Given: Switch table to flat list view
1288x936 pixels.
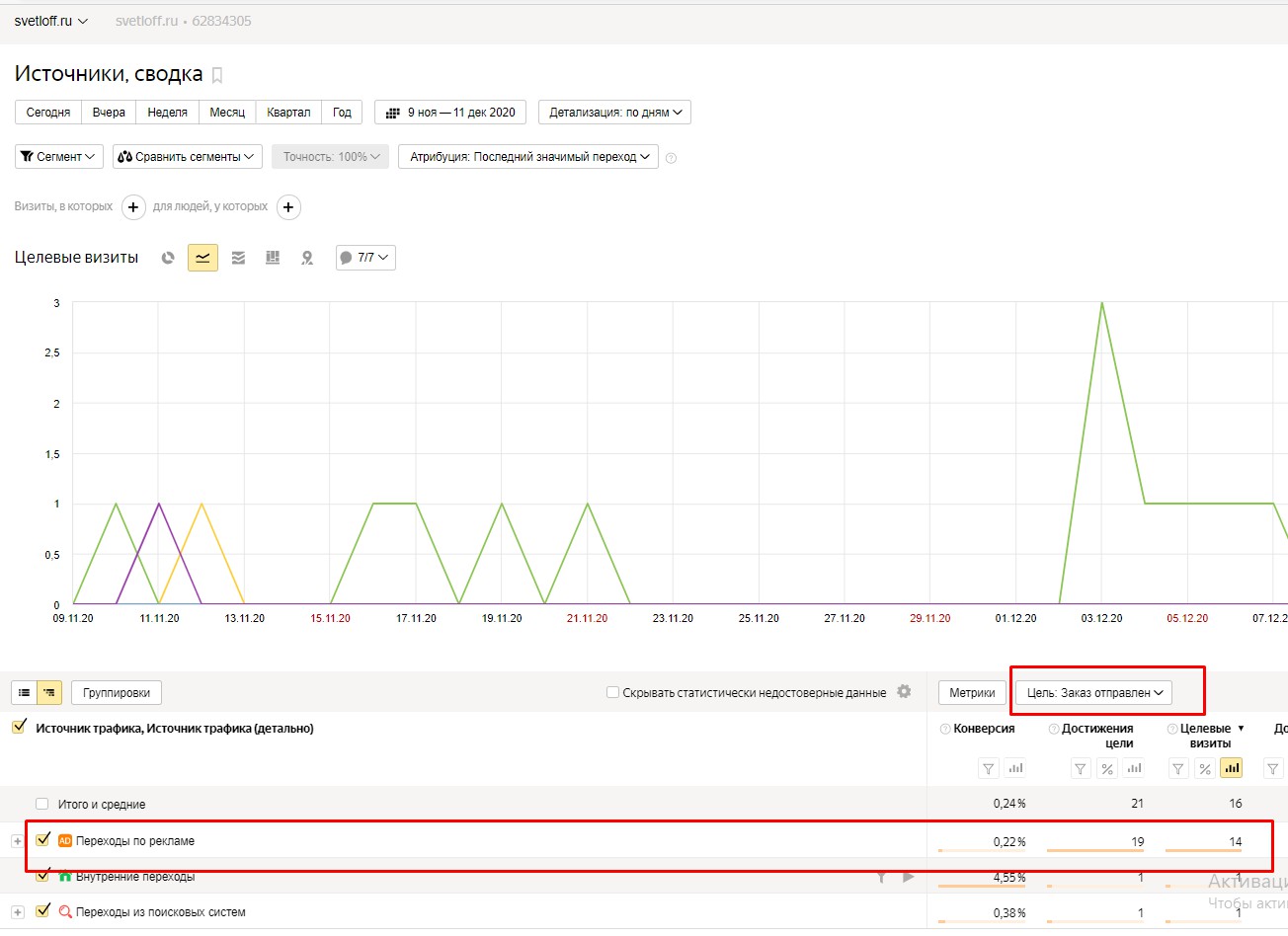Looking at the screenshot, I should [x=24, y=693].
